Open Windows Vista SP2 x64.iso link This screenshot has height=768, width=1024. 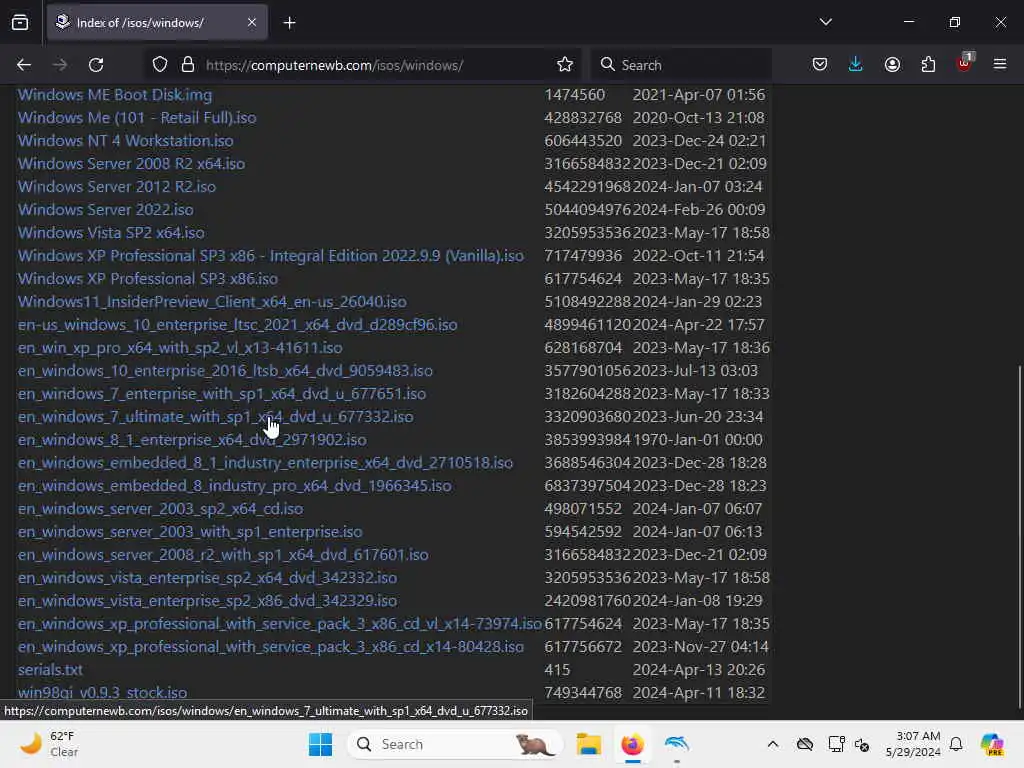coord(111,232)
